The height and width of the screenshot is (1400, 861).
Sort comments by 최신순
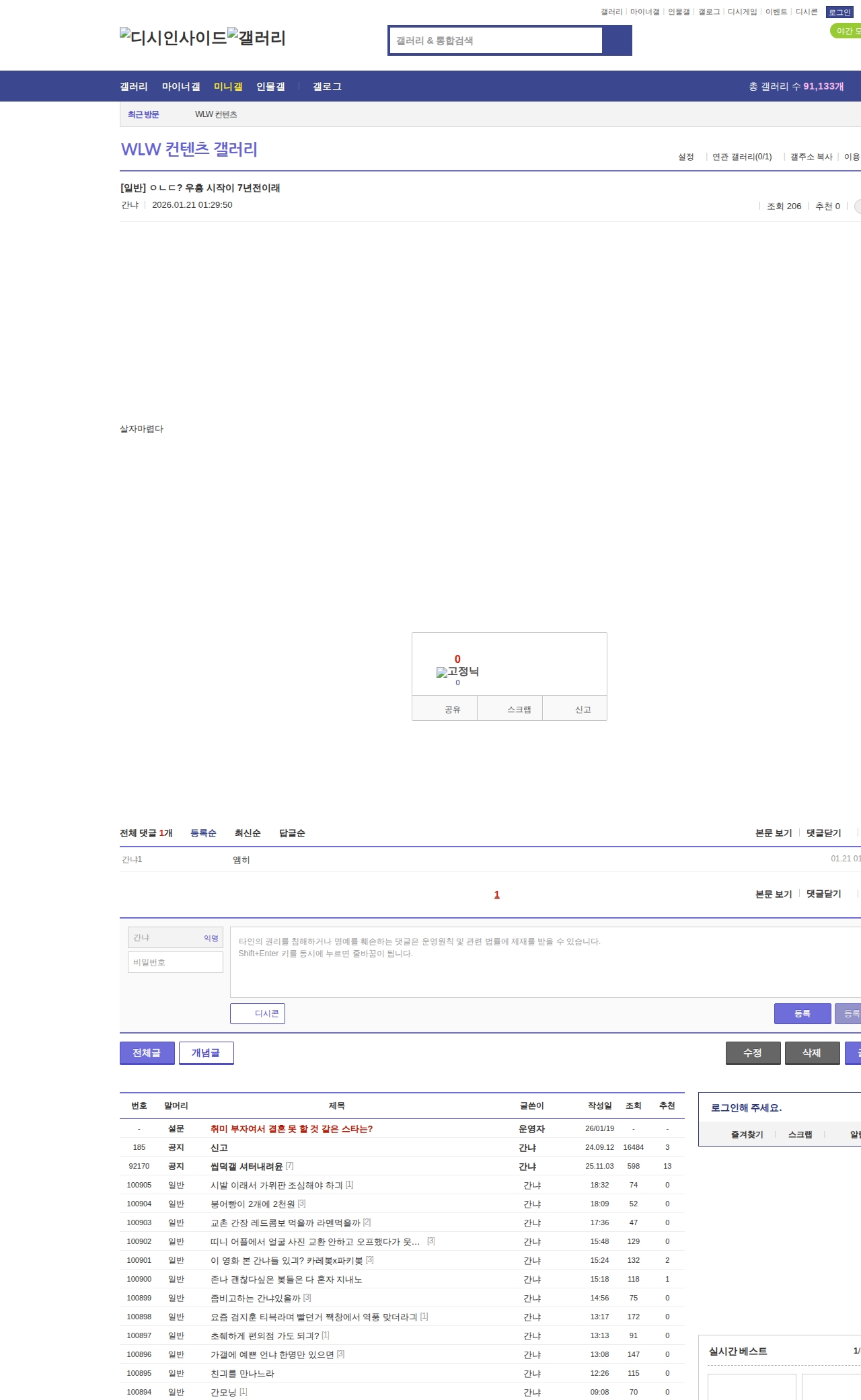coord(248,833)
